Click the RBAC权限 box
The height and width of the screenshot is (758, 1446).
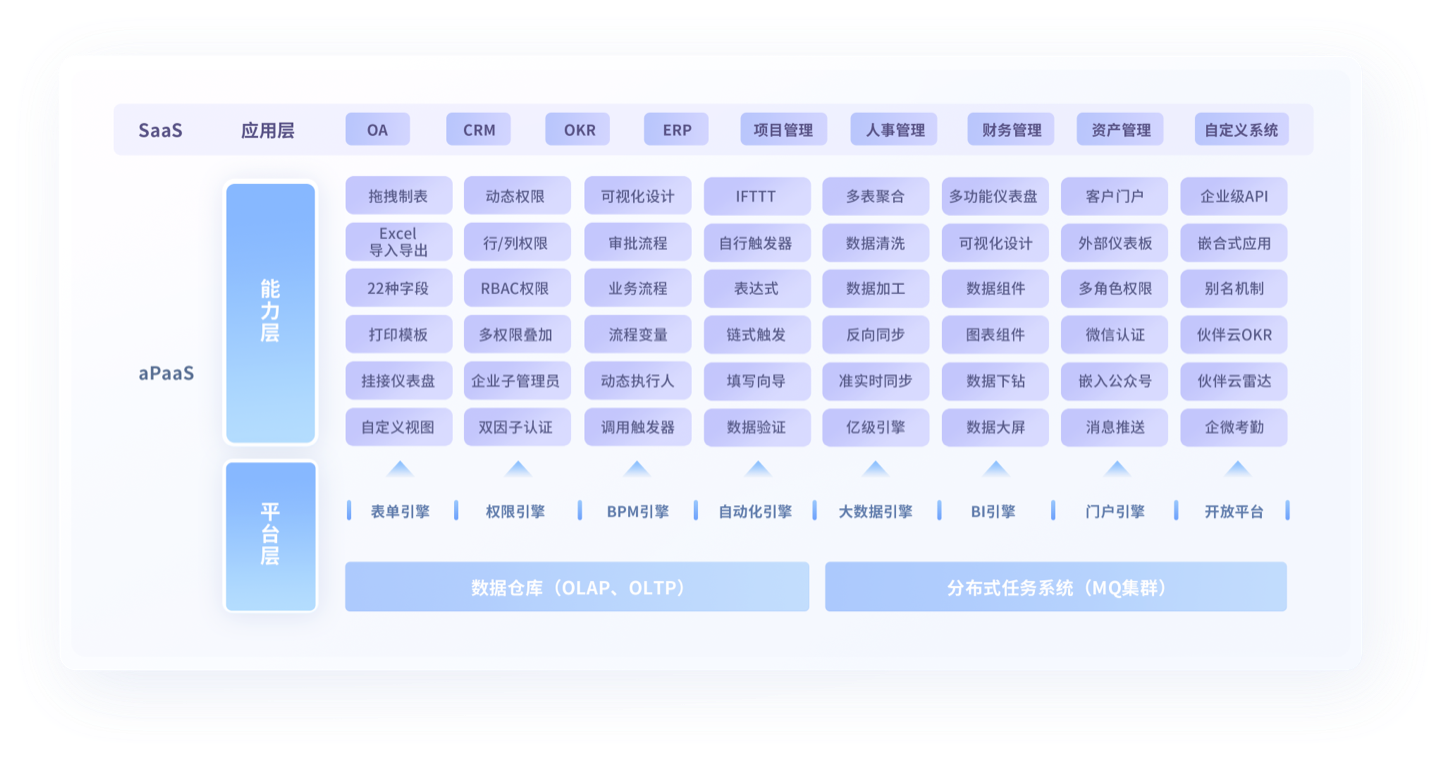coord(516,288)
